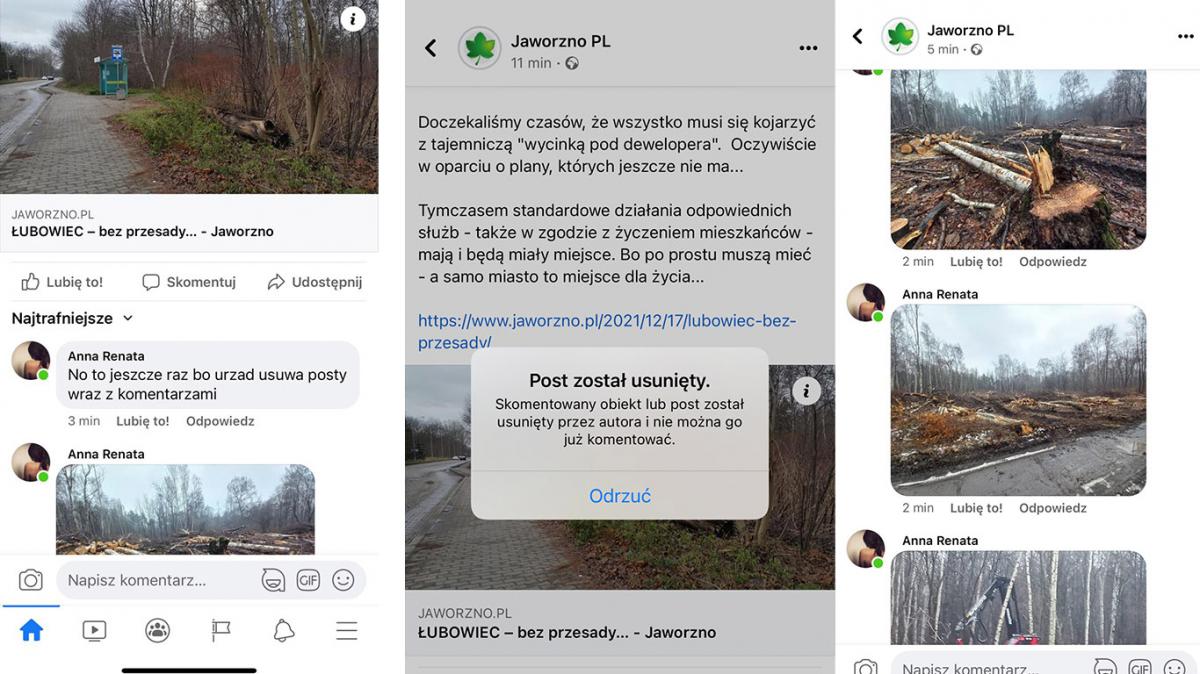Click Odrzuć in the deleted post dialog
The image size is (1200, 674).
pos(620,496)
